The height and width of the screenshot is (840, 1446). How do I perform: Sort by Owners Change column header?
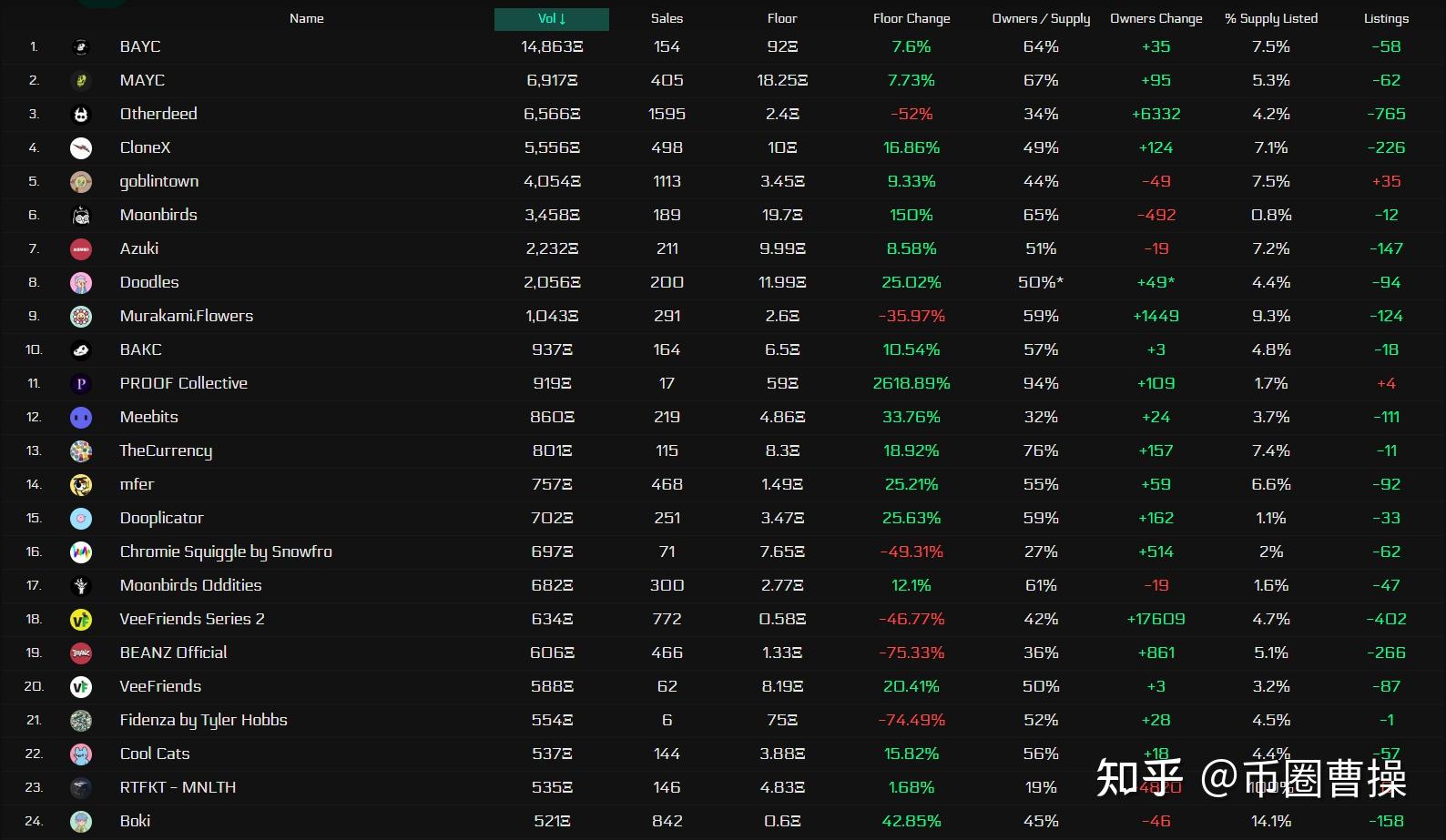click(x=1156, y=19)
